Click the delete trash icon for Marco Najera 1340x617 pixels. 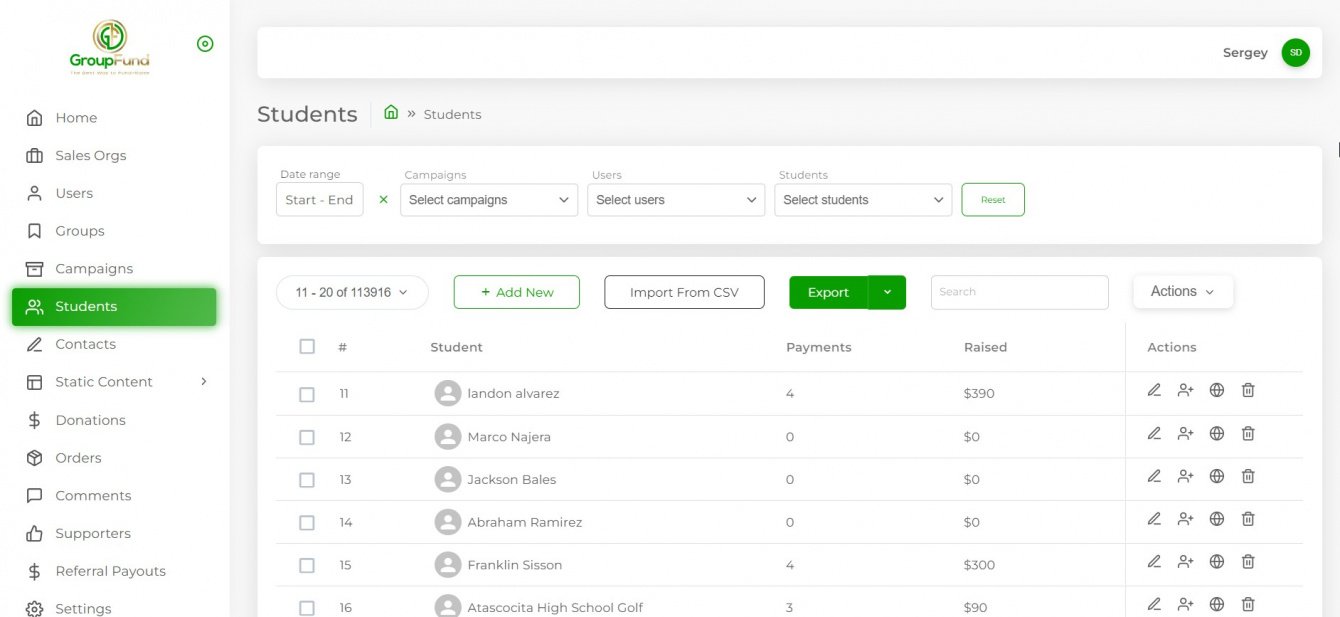[1248, 433]
